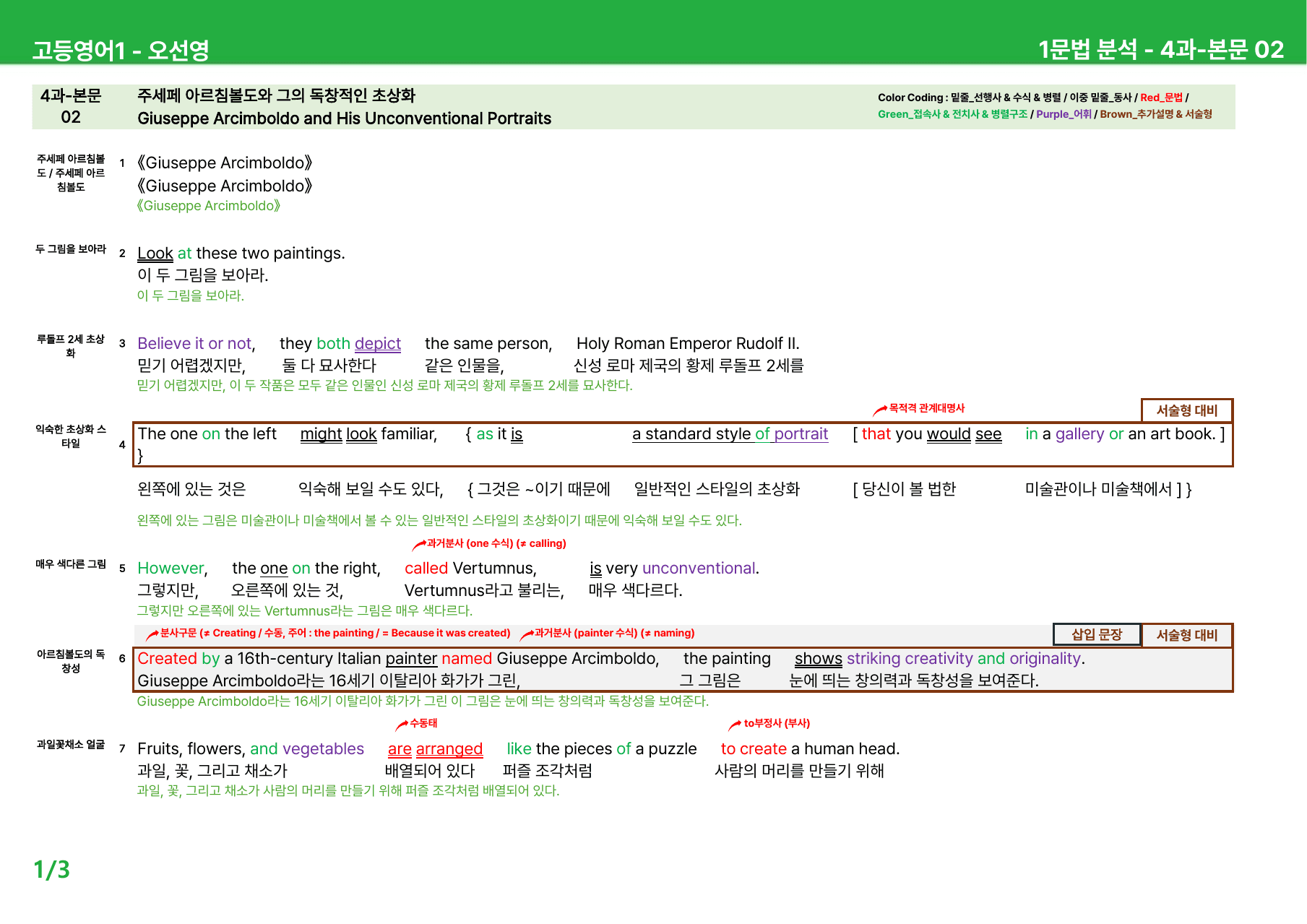Click the title 'Giuseppe Arcimboldo and His Unconventional Portraits'
The width and height of the screenshot is (1307, 924).
click(x=344, y=118)
